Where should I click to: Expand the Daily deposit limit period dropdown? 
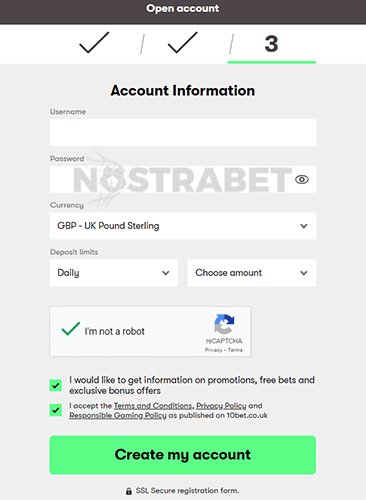114,273
